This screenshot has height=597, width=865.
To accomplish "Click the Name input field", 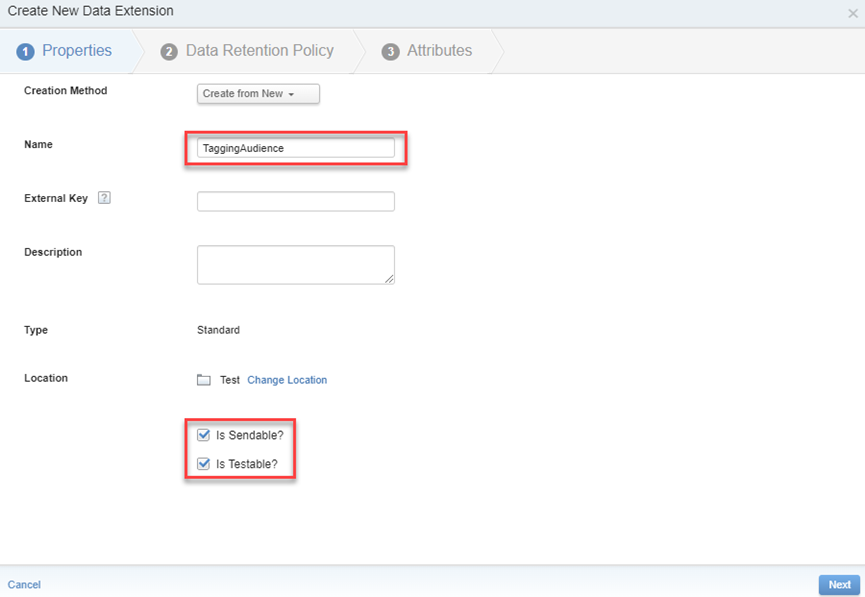I will pos(296,148).
